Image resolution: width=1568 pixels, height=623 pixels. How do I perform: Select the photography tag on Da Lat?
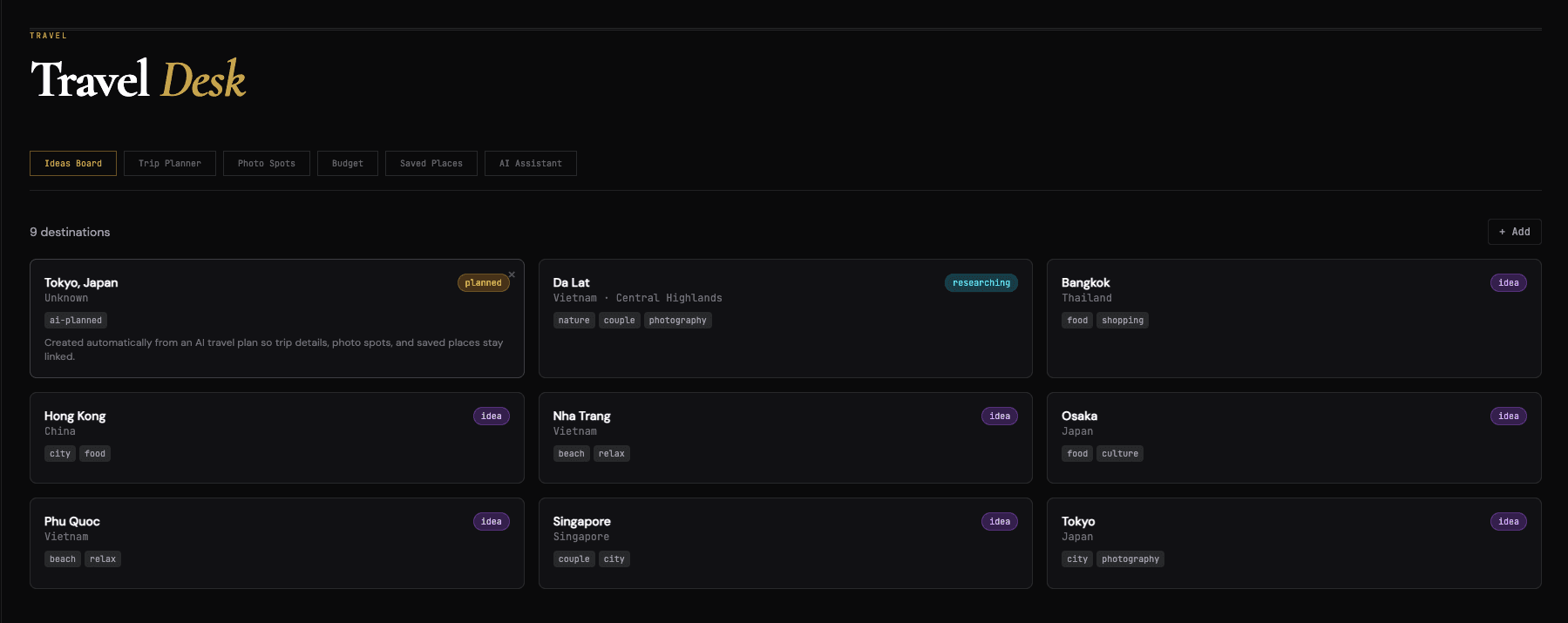pyautogui.click(x=678, y=320)
